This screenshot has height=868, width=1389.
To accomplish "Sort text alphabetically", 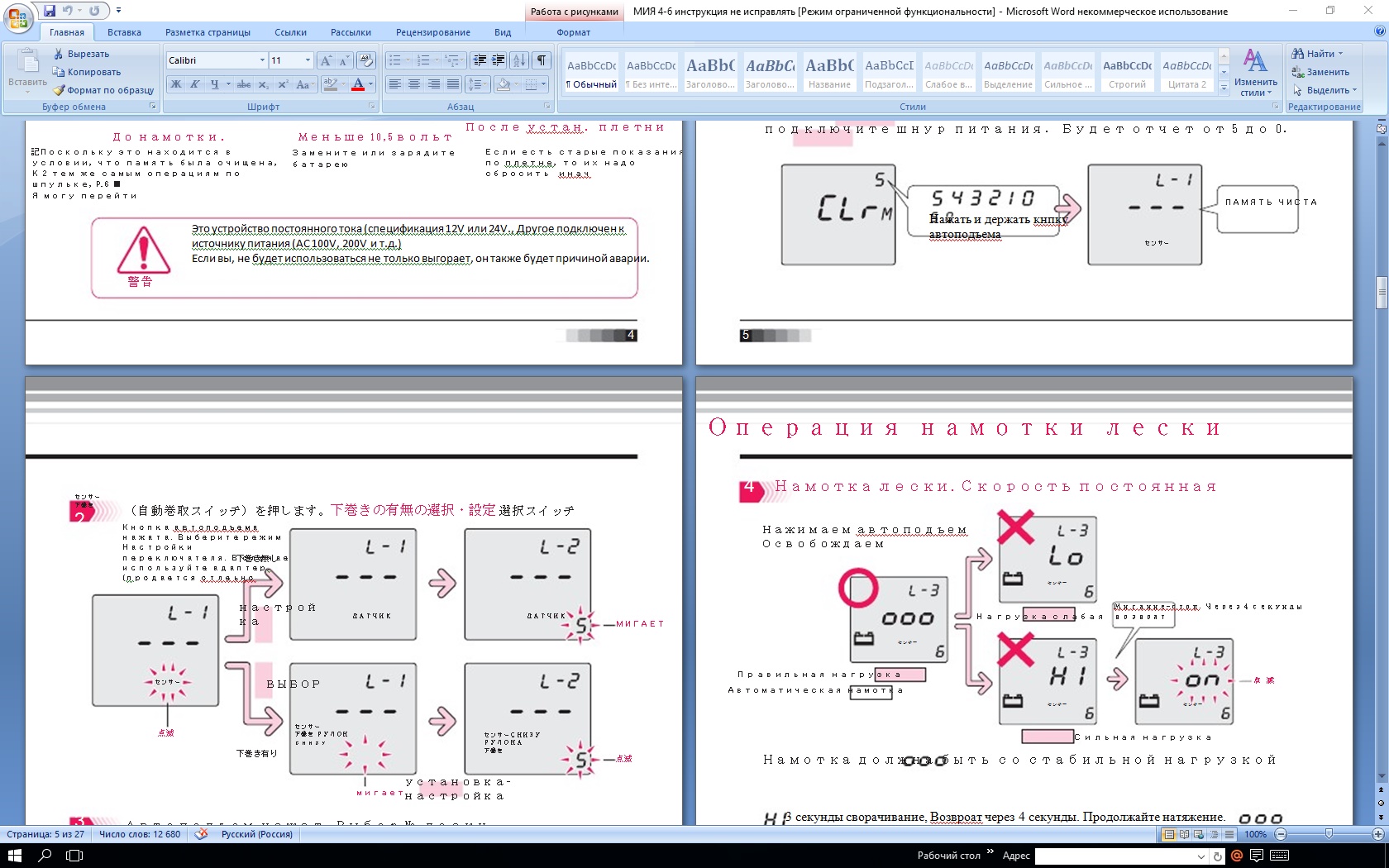I will (x=519, y=60).
